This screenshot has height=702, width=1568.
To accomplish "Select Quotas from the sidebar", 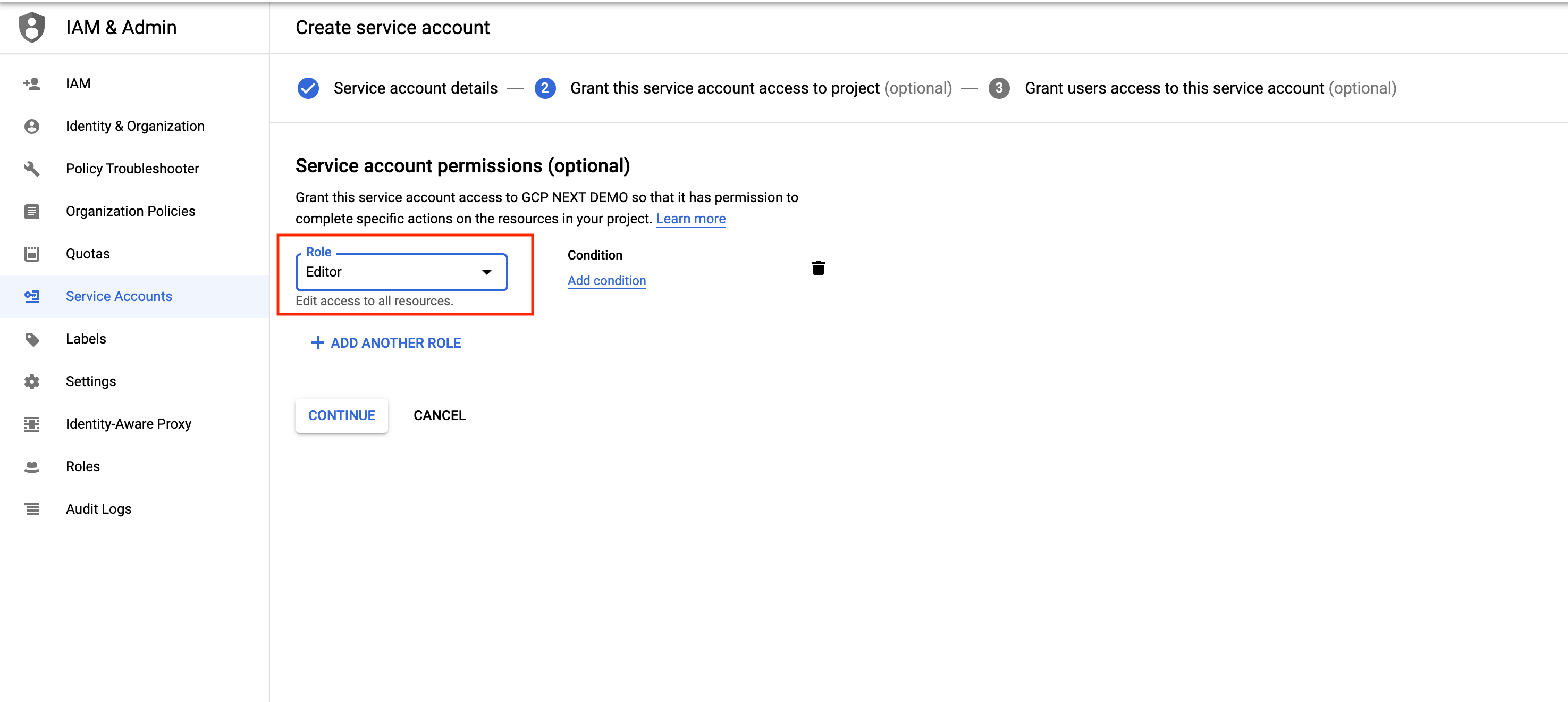I will coord(134,254).
